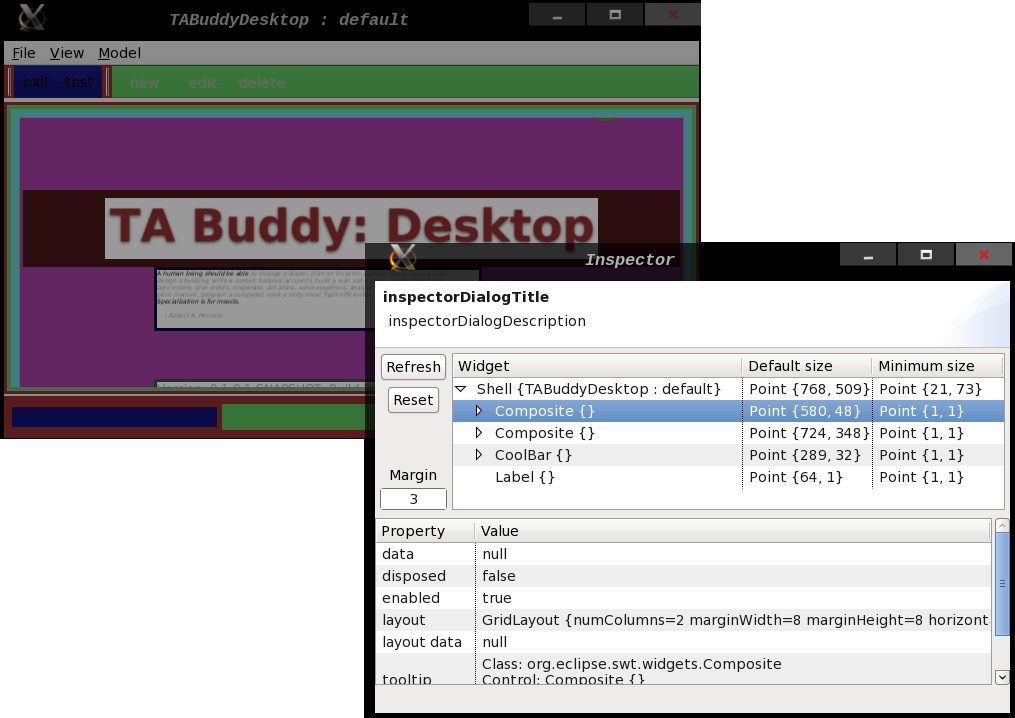The height and width of the screenshot is (718, 1015).
Task: Expand the second Composite {} tree node
Action: [x=479, y=433]
